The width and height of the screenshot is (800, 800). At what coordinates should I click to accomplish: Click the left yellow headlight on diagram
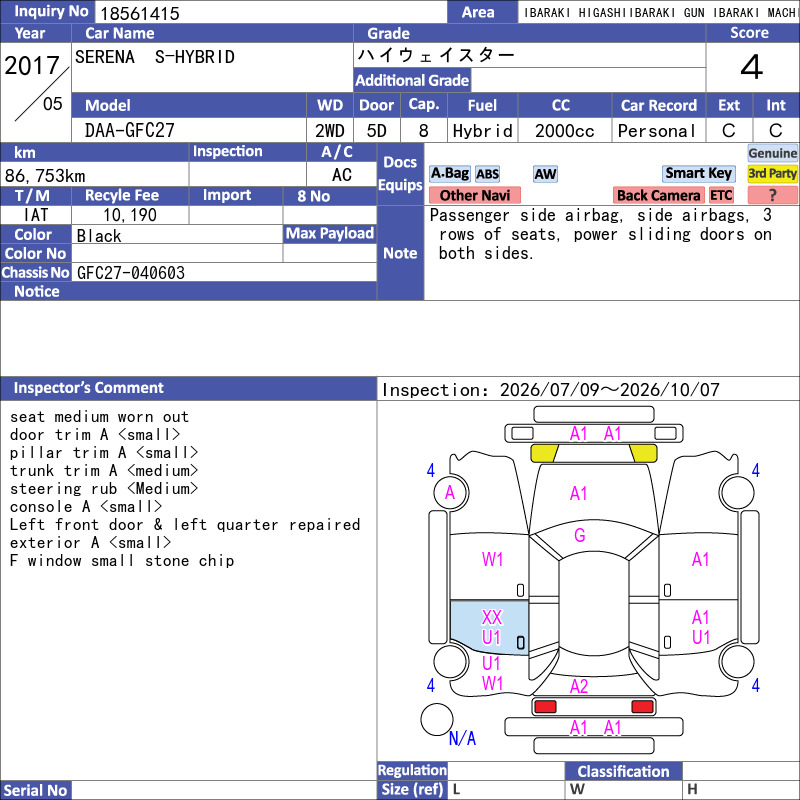(544, 453)
